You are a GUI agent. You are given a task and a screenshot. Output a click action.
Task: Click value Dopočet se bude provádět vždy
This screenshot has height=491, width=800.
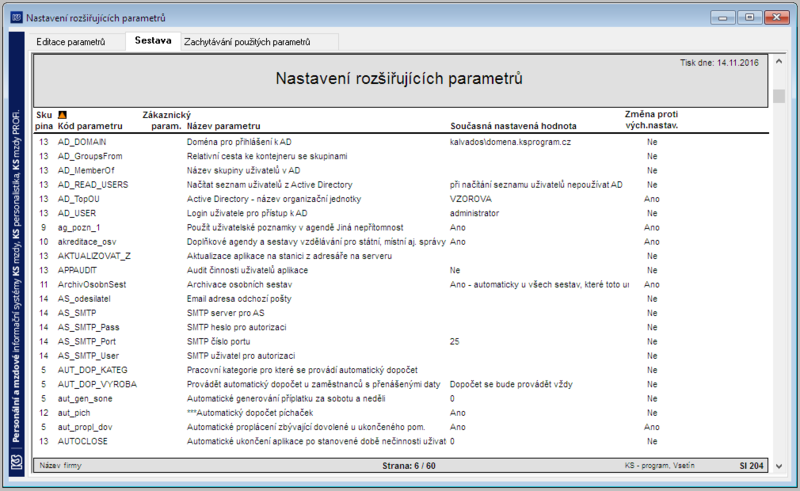click(511, 385)
